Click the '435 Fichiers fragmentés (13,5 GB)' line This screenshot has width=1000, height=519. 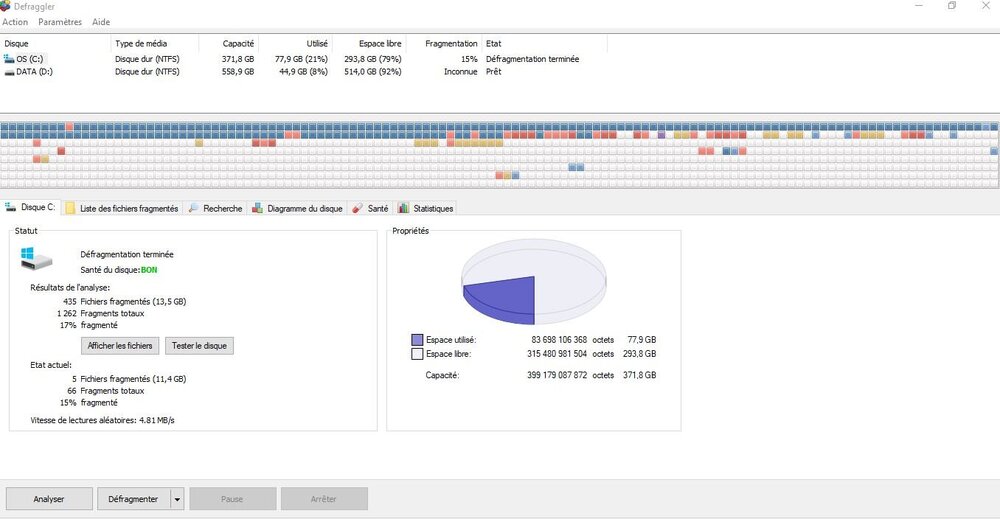(124, 302)
